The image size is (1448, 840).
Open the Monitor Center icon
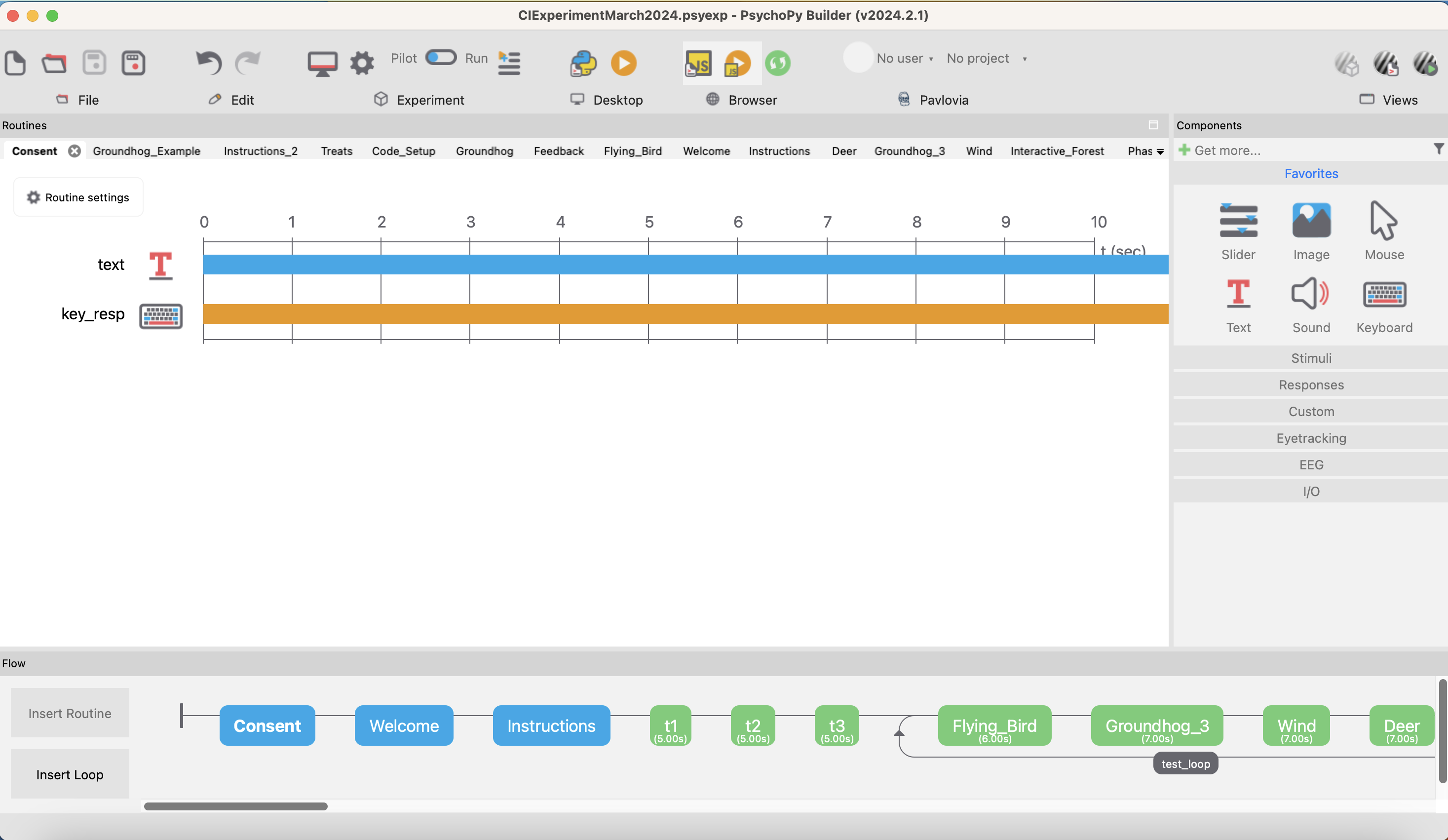point(322,63)
